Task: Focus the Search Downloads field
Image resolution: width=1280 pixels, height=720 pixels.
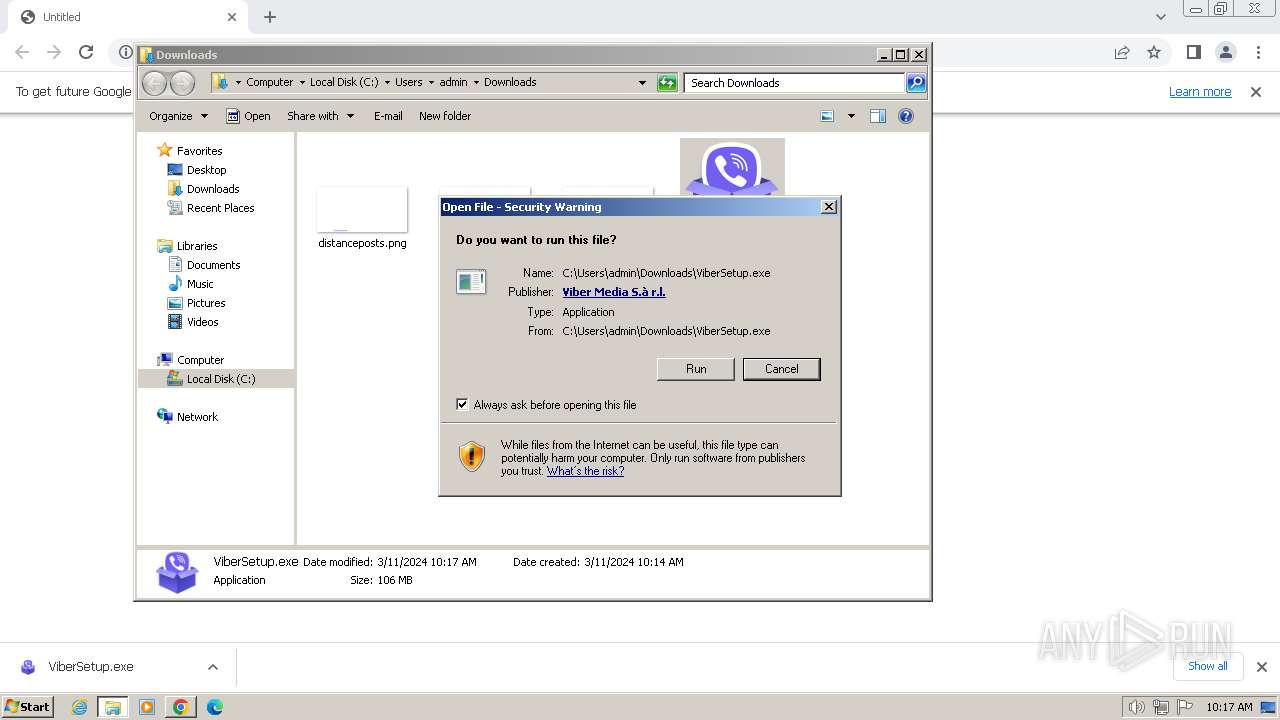Action: coord(795,83)
